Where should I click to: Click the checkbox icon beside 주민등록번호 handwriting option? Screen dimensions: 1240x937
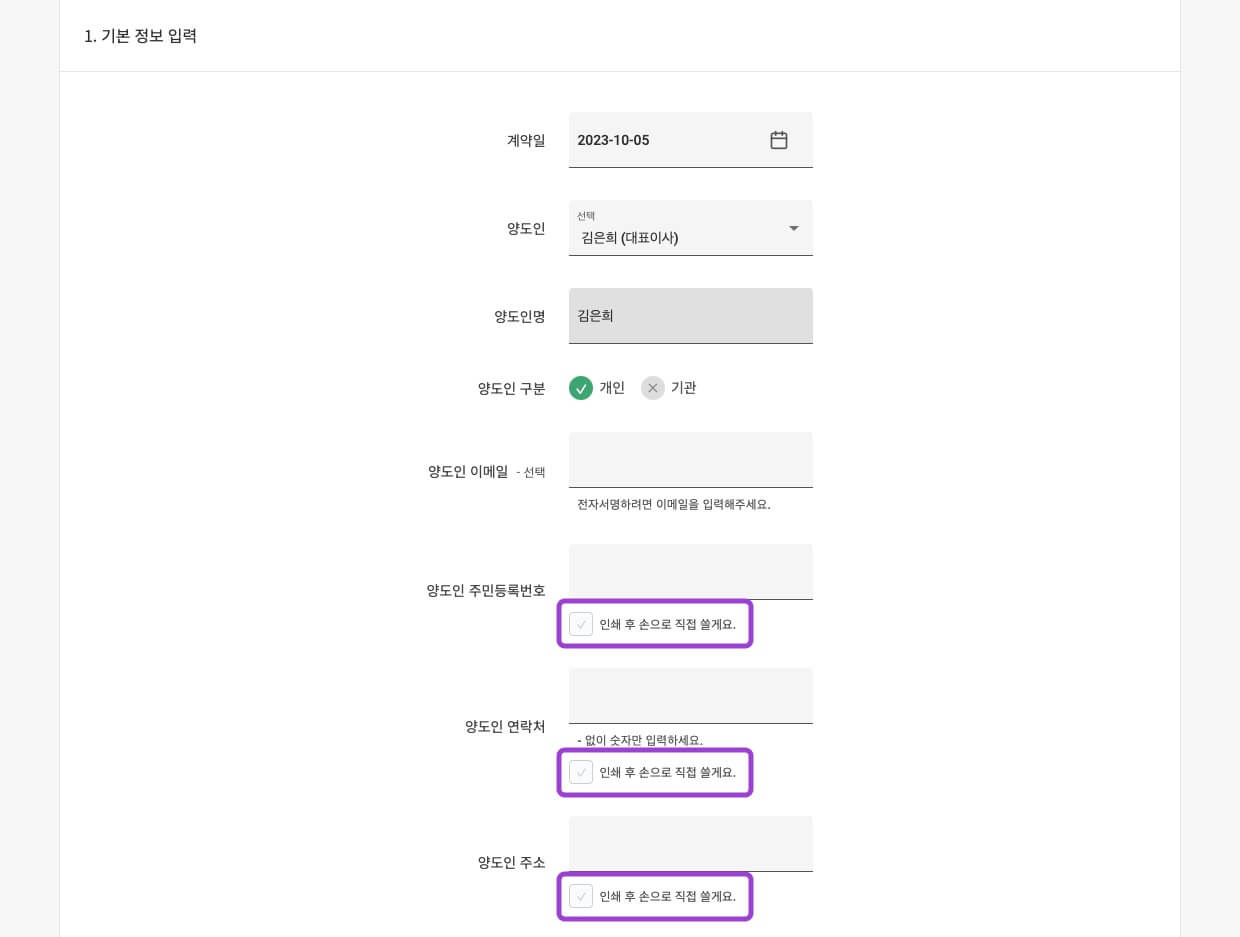(581, 623)
